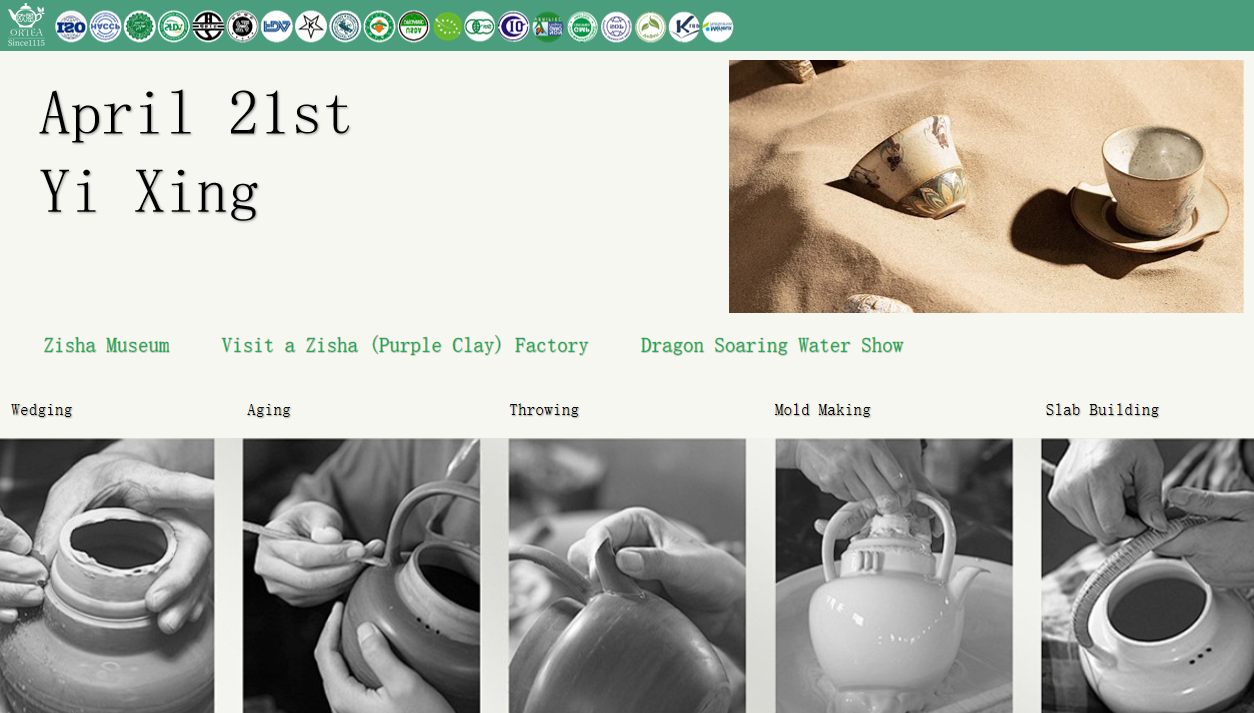1254x713 pixels.
Task: Click the Wedging pottery photo
Action: coord(107,575)
